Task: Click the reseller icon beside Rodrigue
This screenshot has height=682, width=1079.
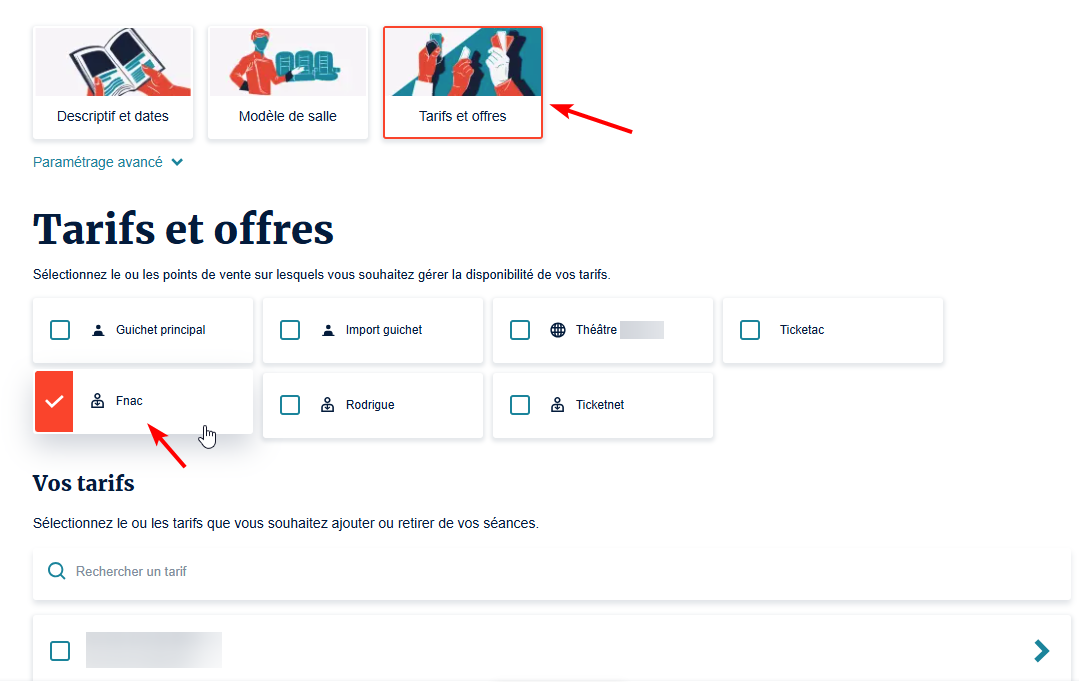Action: [328, 405]
